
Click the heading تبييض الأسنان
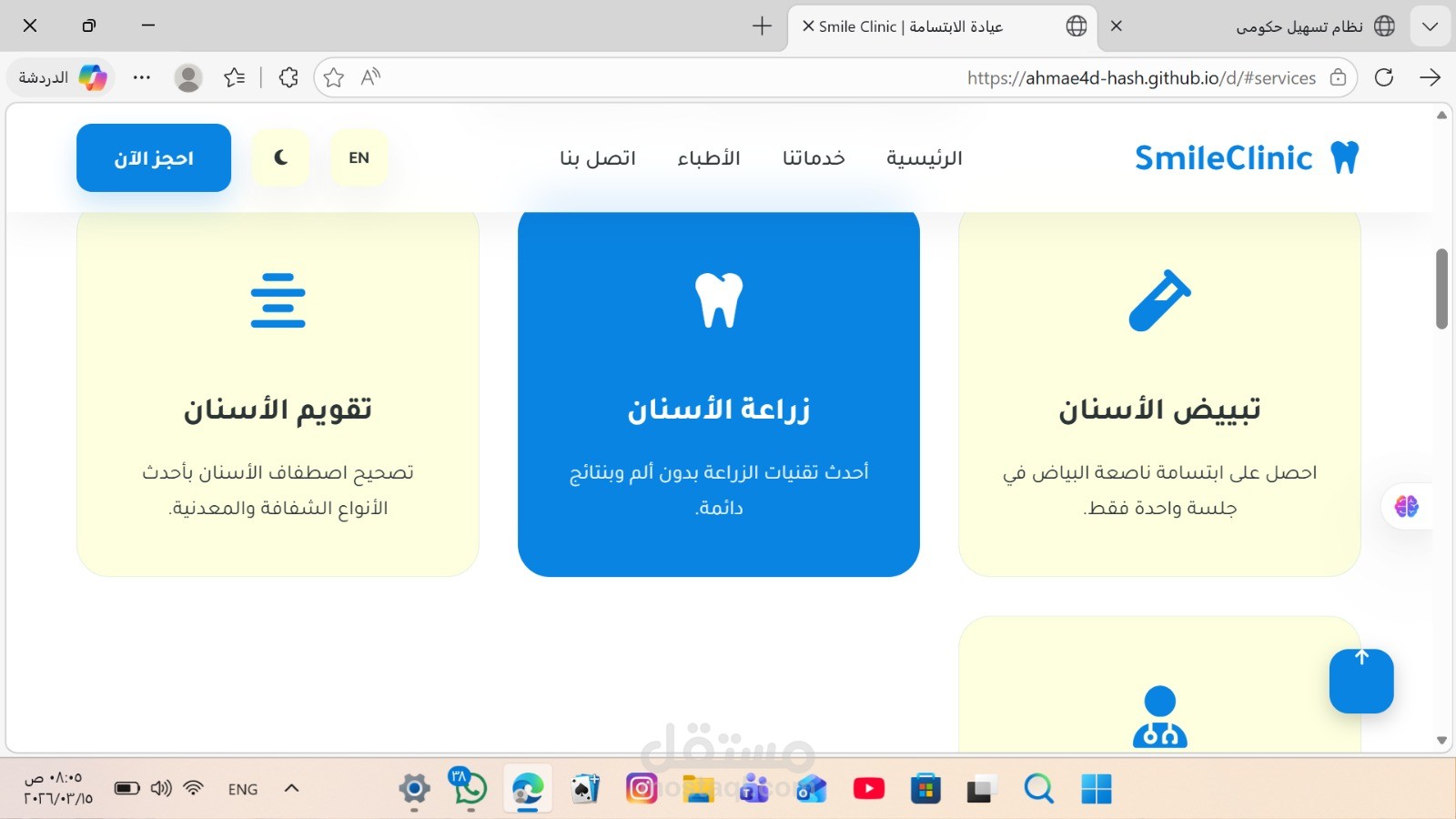click(x=1159, y=409)
